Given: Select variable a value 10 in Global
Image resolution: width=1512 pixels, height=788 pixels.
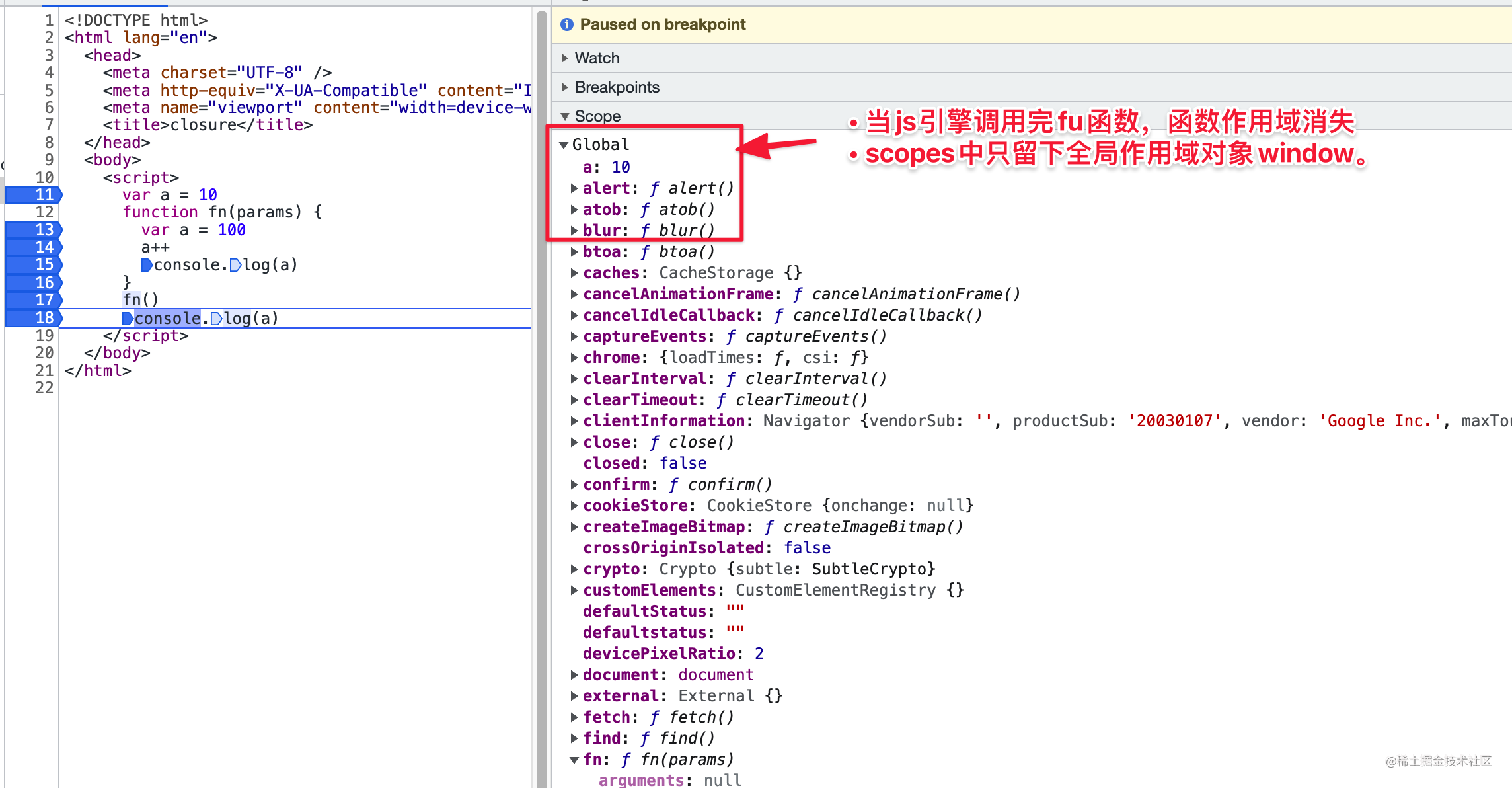Looking at the screenshot, I should pyautogui.click(x=620, y=167).
